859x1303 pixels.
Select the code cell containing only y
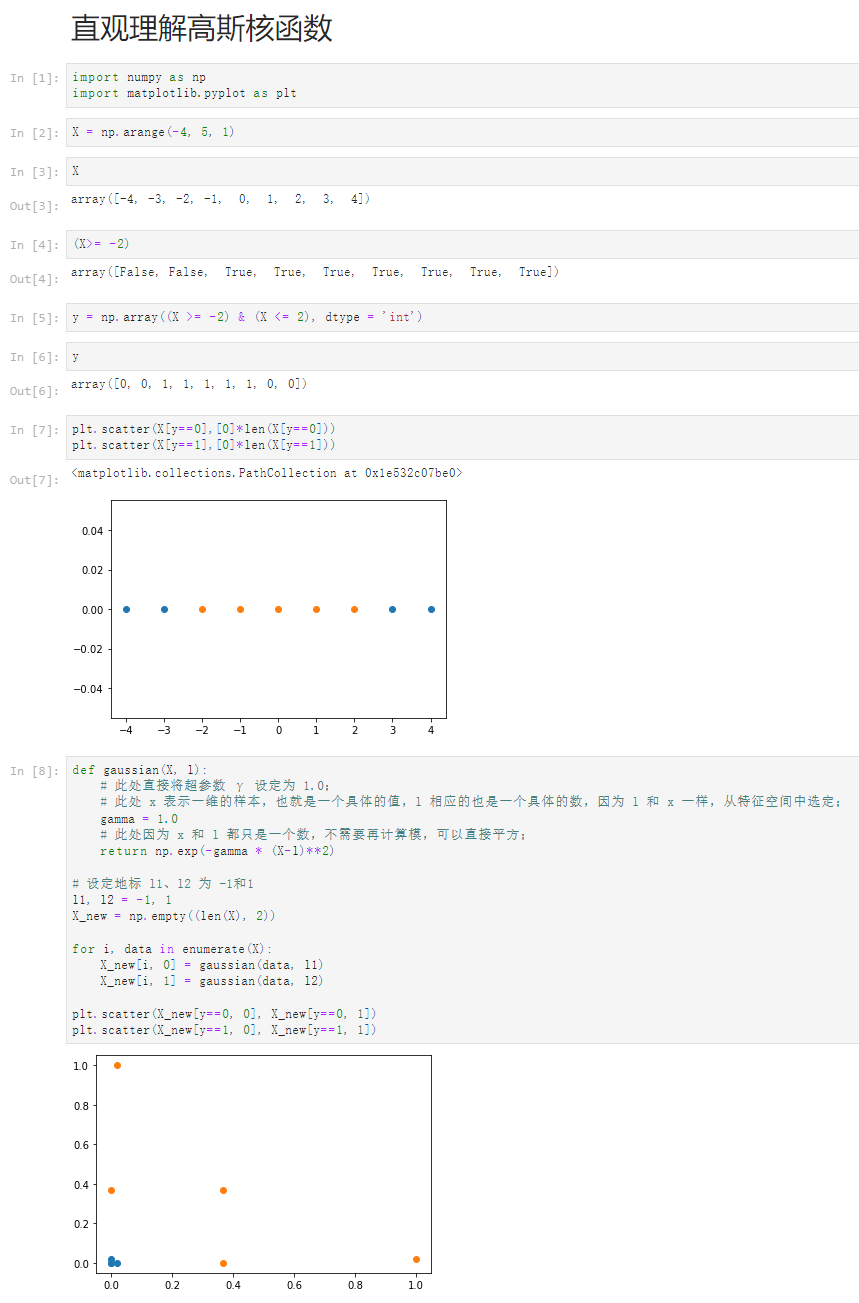[462, 356]
